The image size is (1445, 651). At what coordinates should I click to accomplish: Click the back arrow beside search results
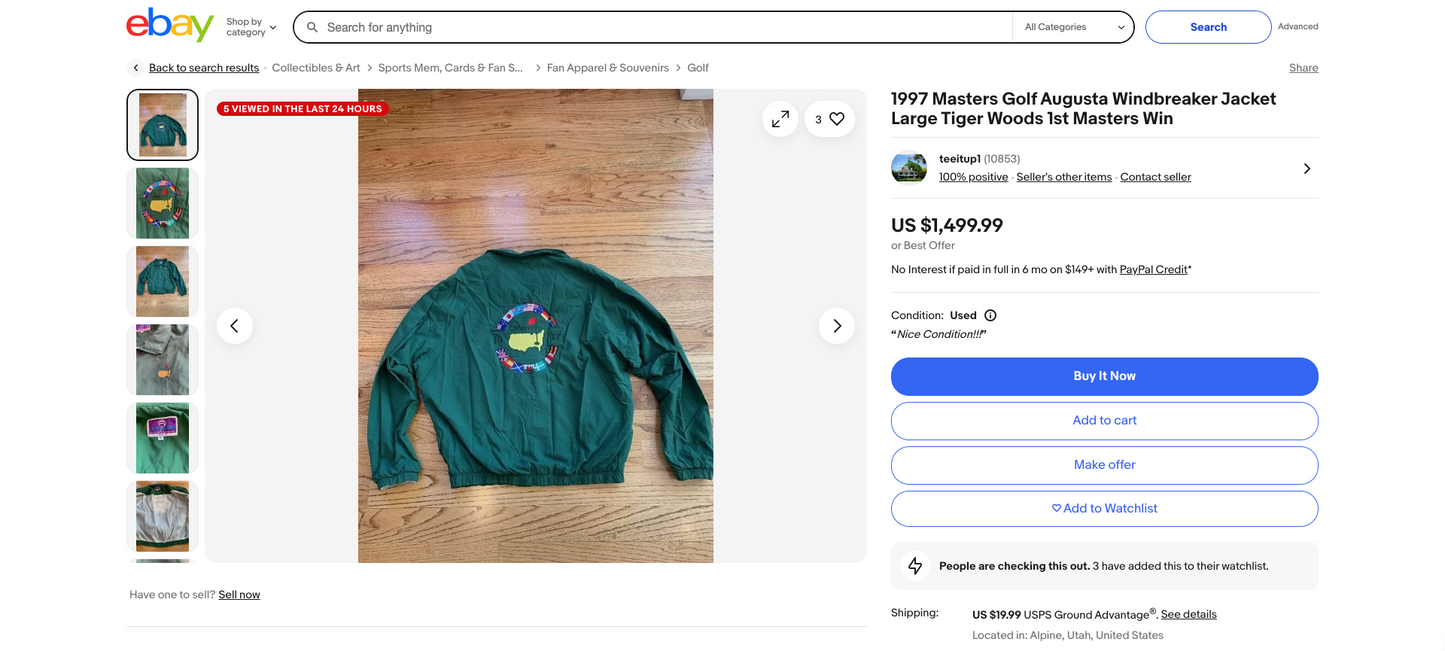[136, 68]
